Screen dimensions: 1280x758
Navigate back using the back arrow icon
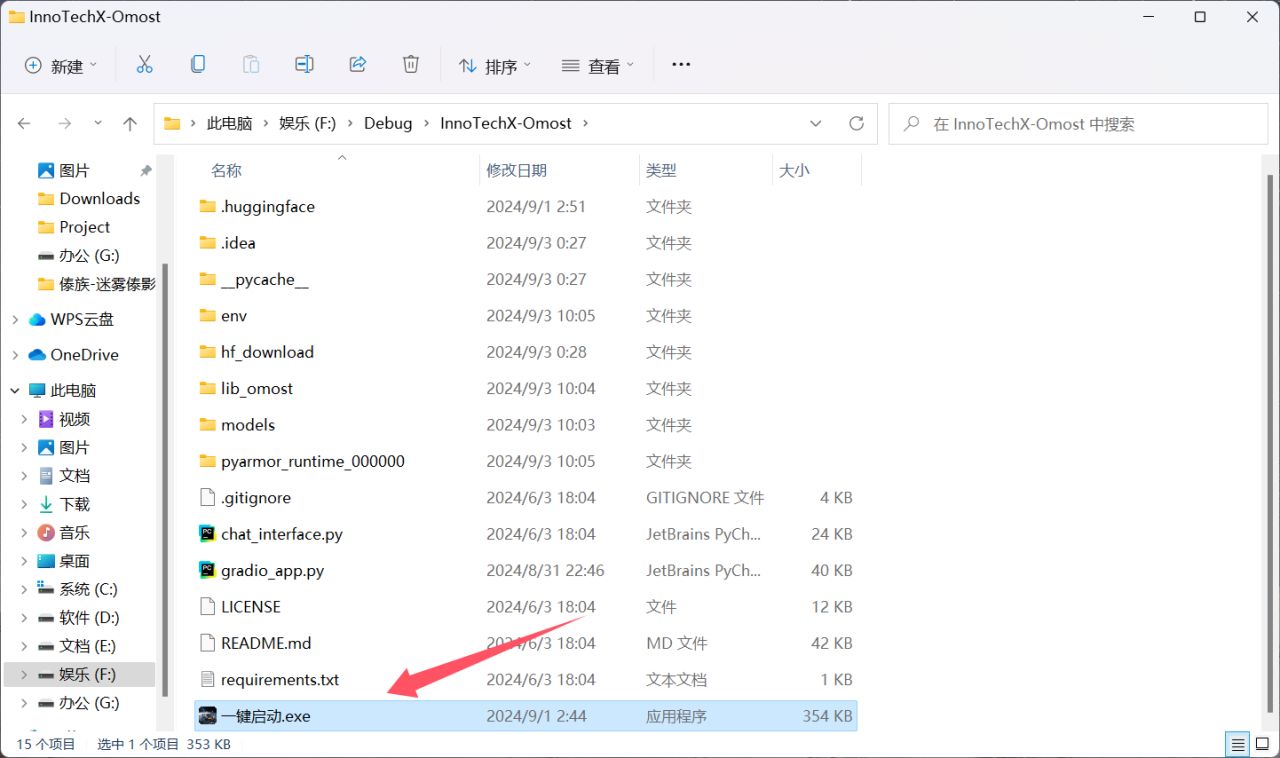[x=24, y=123]
